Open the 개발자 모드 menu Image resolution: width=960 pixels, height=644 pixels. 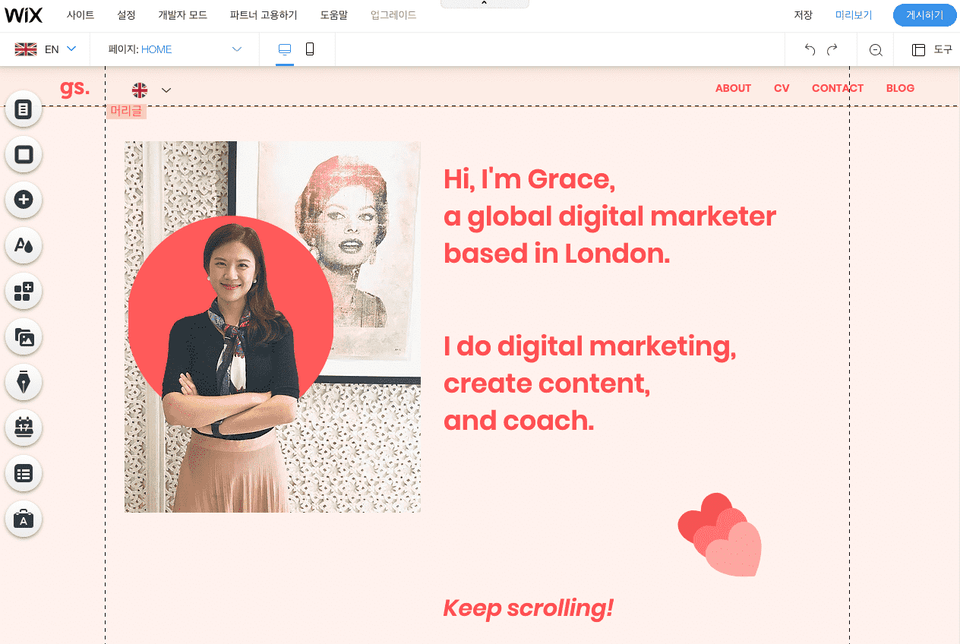click(x=182, y=15)
